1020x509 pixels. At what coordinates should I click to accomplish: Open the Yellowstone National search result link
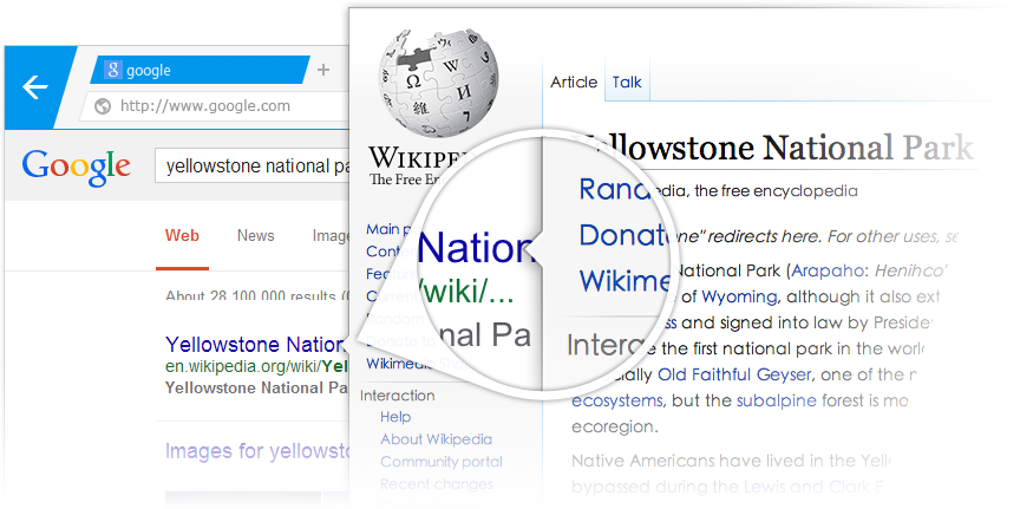[254, 344]
